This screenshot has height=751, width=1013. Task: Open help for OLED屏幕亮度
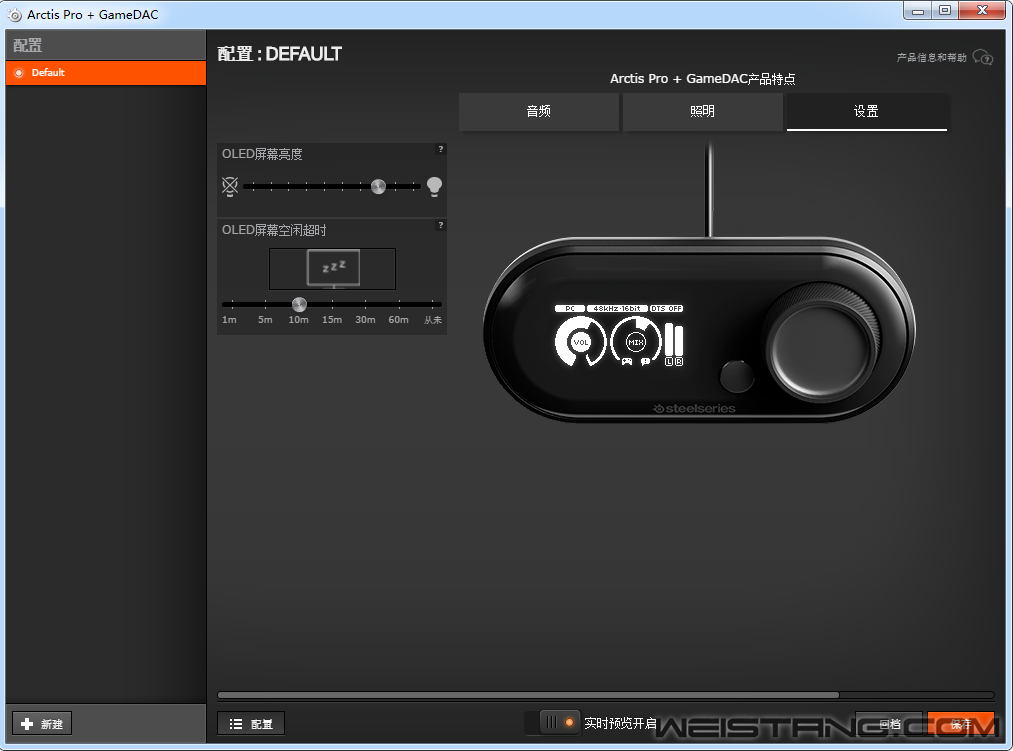click(441, 149)
